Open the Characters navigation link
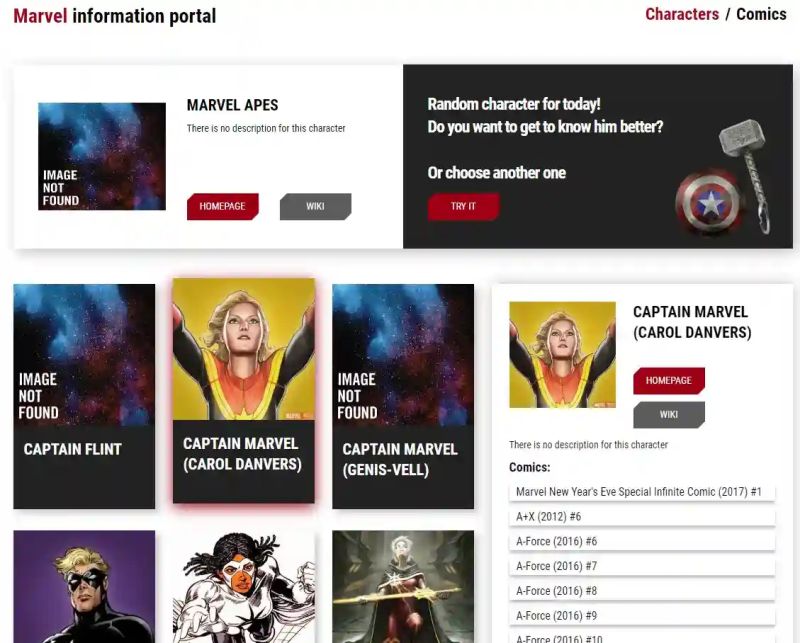 point(682,14)
